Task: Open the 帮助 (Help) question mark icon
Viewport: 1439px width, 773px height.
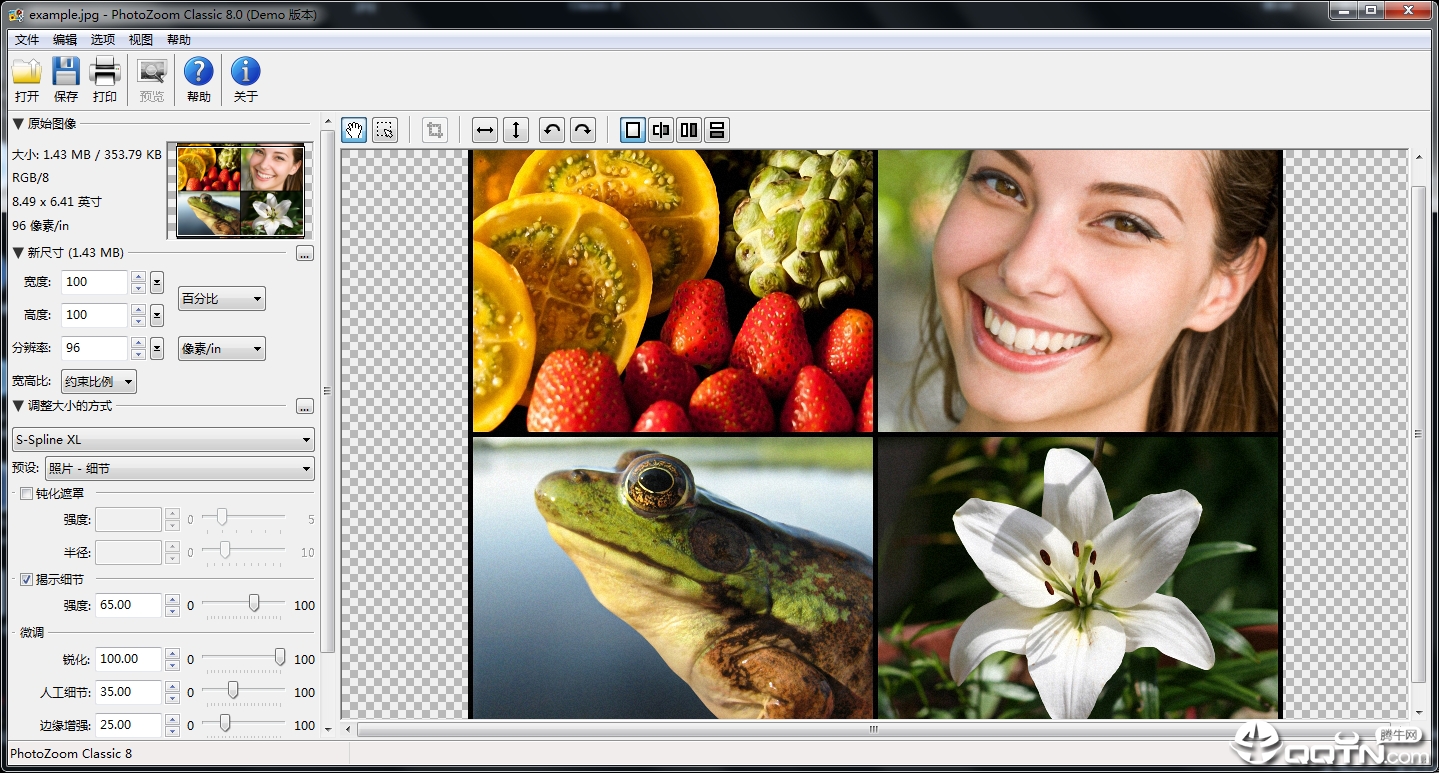Action: (x=199, y=71)
